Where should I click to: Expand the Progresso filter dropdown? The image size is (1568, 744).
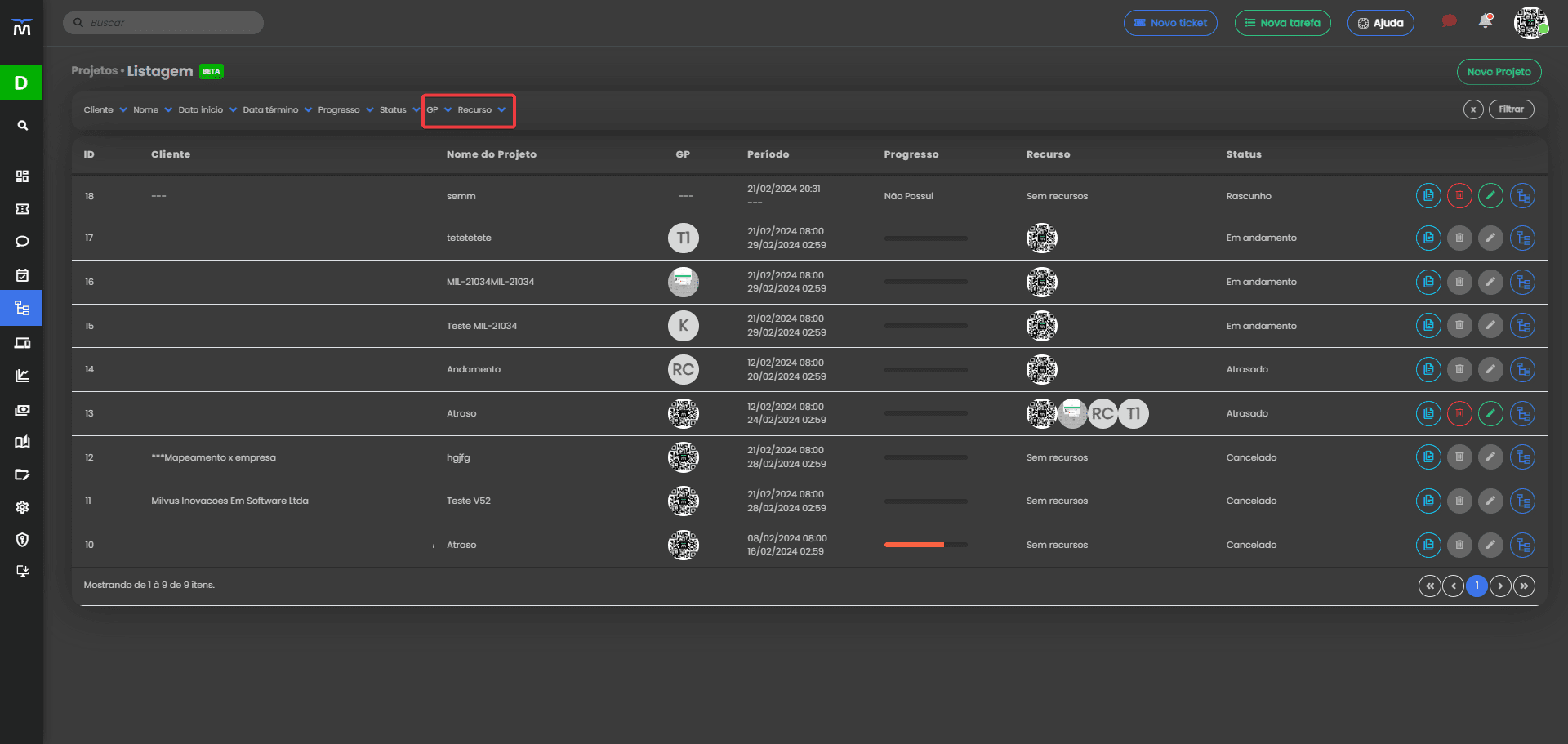coord(345,110)
